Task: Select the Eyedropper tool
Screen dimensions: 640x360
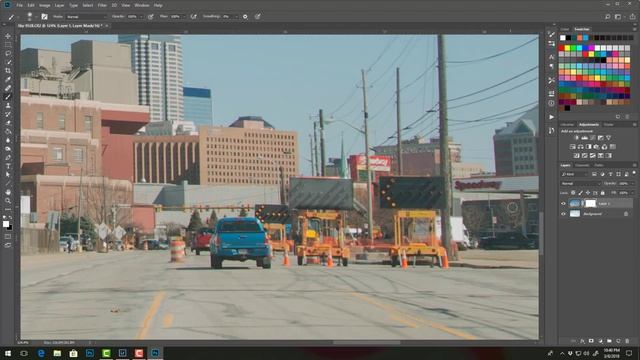Action: (x=8, y=79)
